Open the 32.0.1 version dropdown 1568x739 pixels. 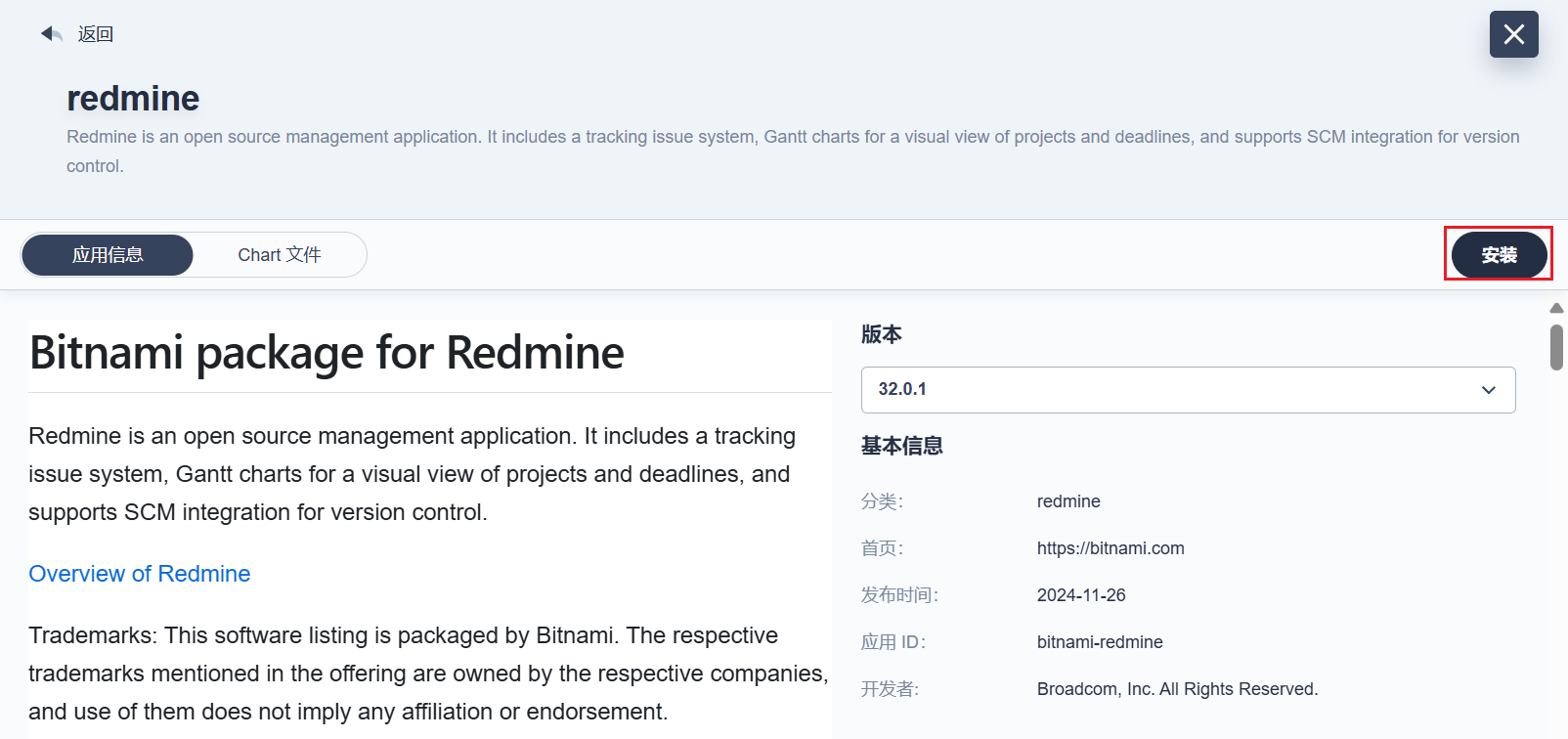(1173, 390)
